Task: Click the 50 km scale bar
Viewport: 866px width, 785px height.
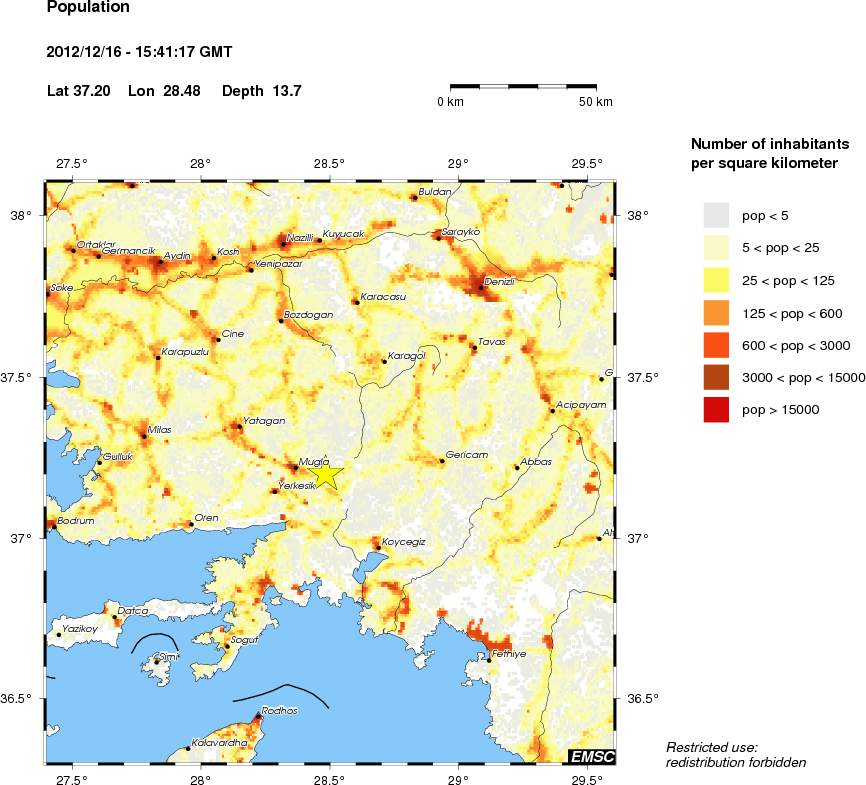Action: (523, 88)
